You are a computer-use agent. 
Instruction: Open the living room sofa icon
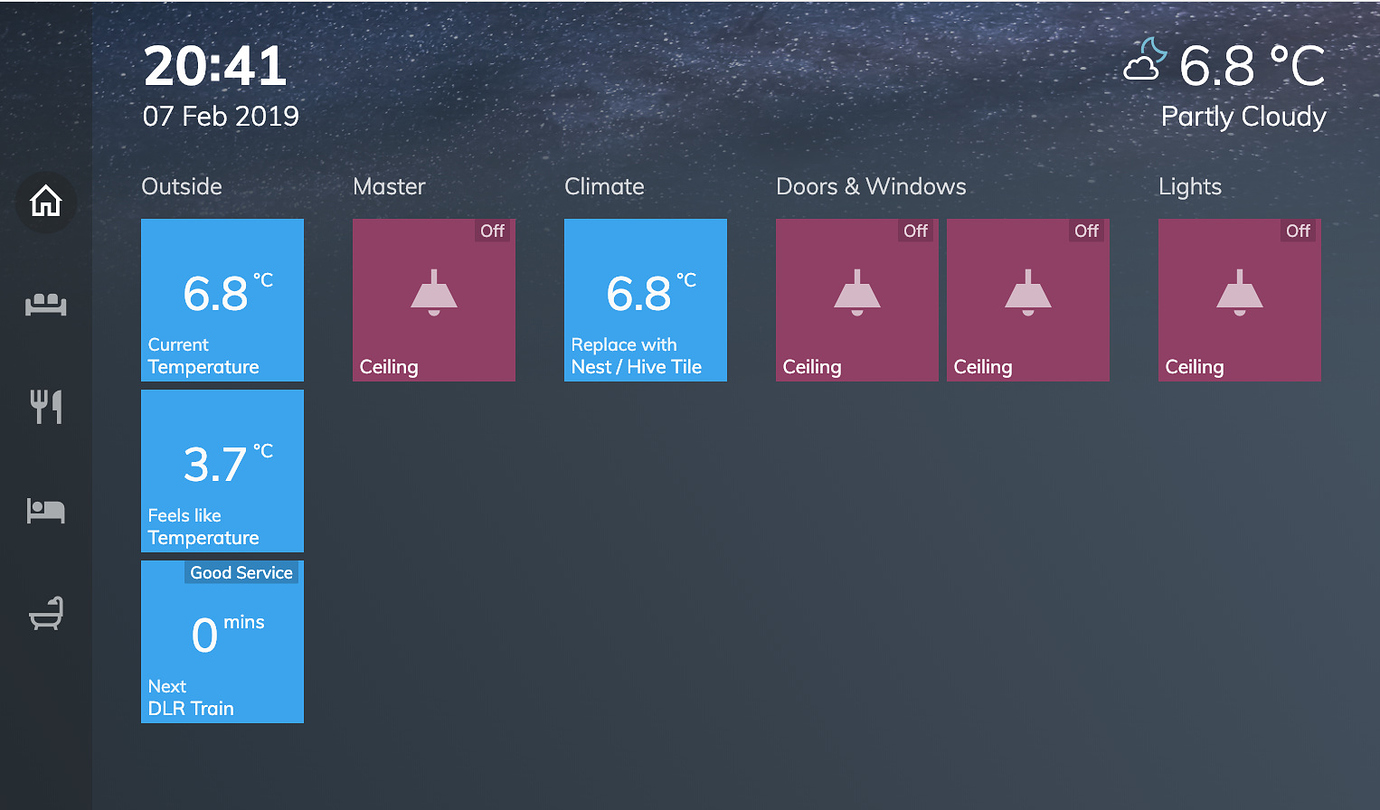(46, 304)
